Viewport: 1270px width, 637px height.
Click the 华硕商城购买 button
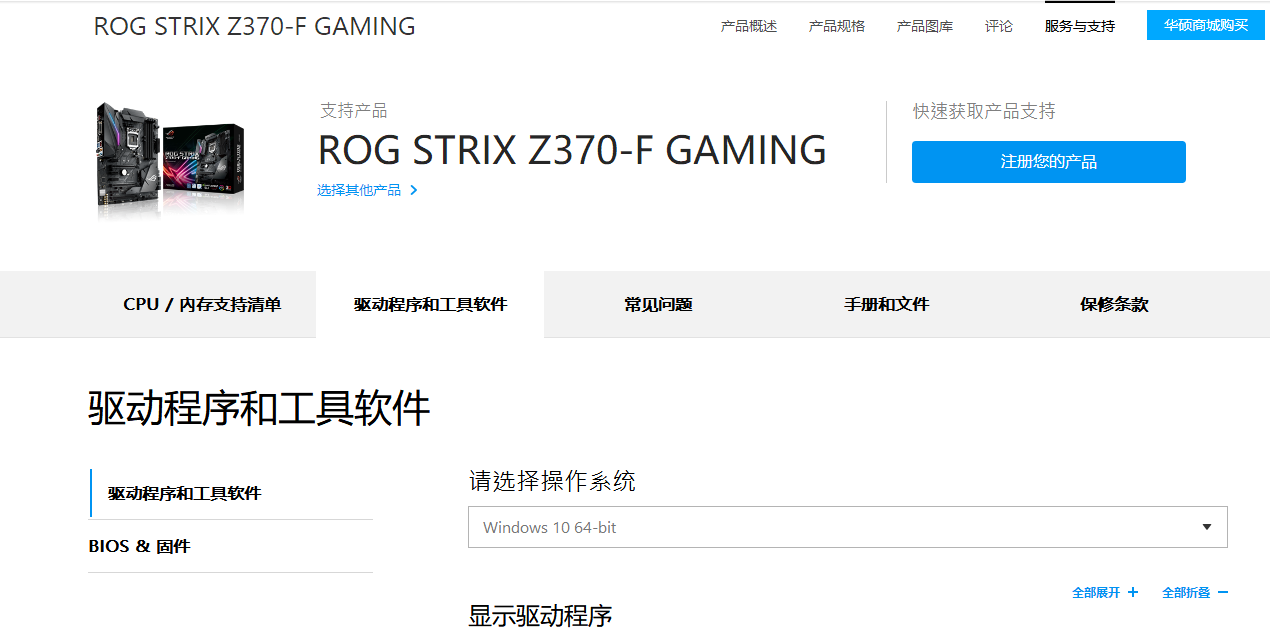coord(1206,25)
